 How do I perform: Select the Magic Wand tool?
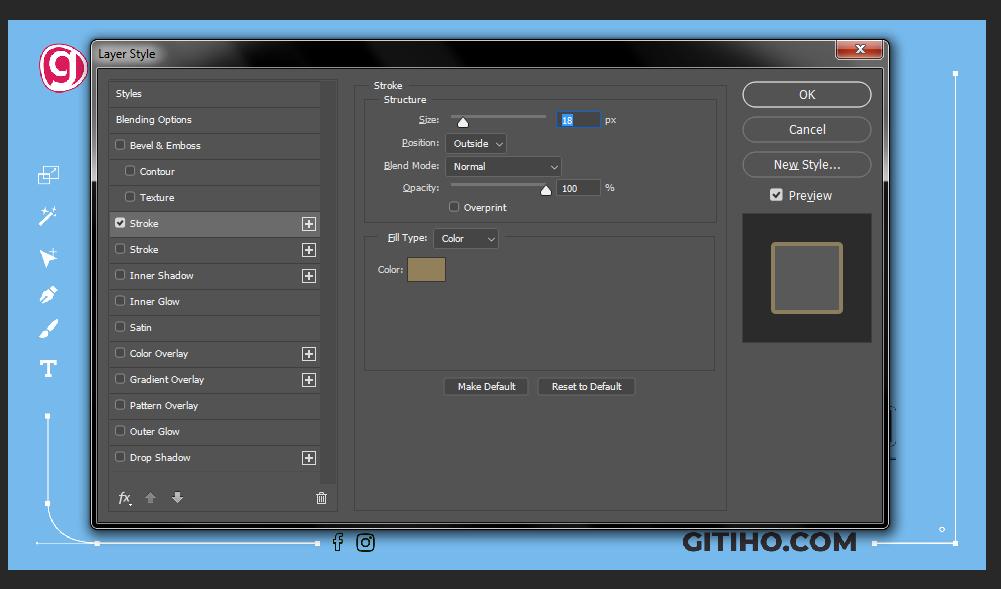coord(47,216)
